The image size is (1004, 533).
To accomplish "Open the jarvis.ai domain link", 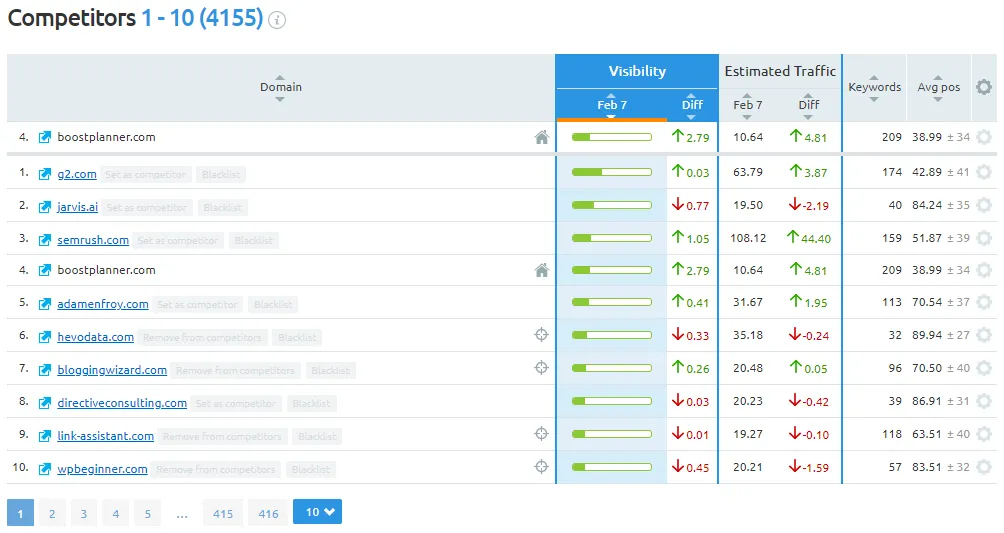I will click(77, 207).
